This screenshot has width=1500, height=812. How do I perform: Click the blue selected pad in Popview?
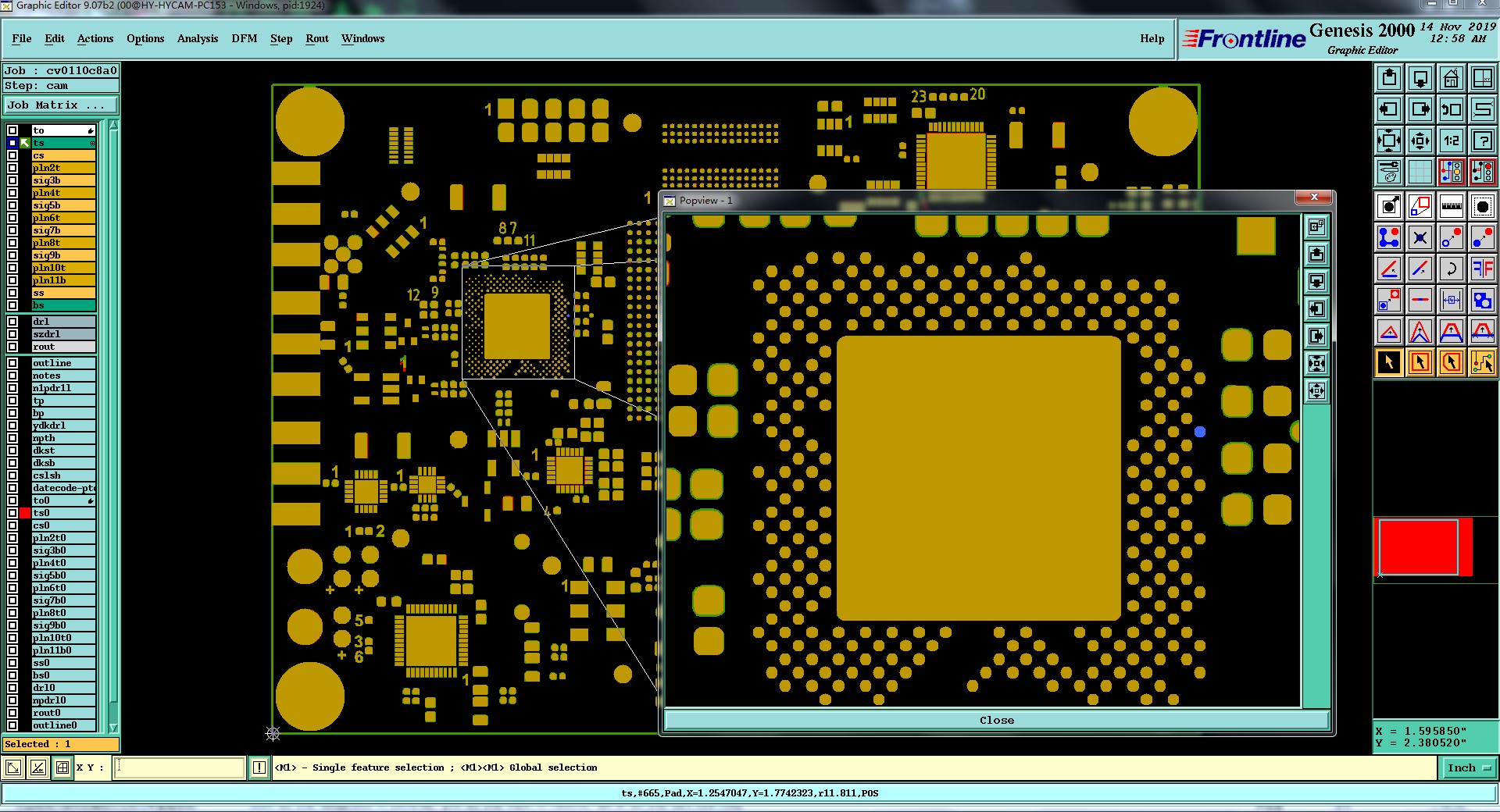pyautogui.click(x=1200, y=432)
